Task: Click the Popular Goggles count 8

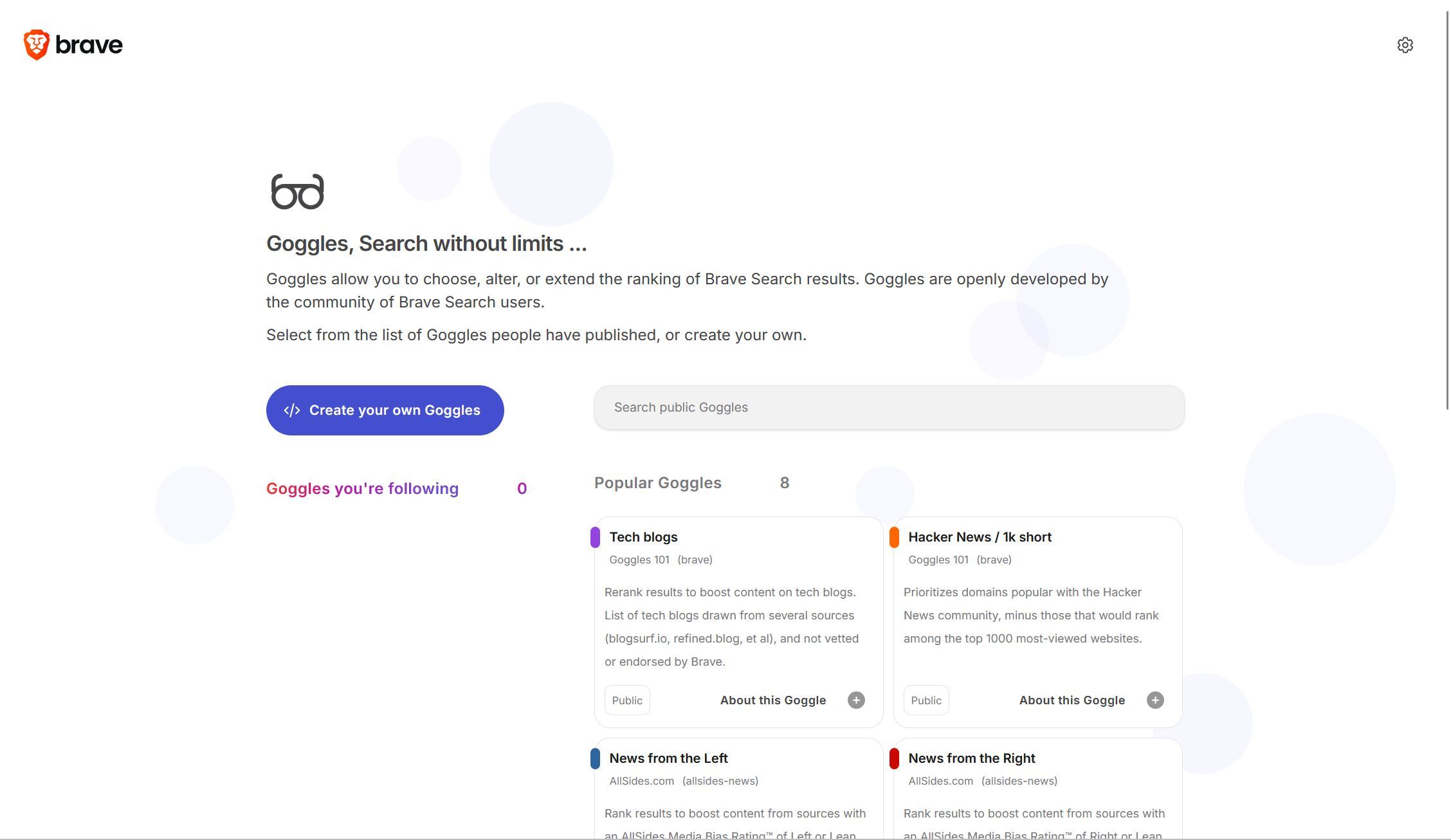Action: pyautogui.click(x=784, y=482)
